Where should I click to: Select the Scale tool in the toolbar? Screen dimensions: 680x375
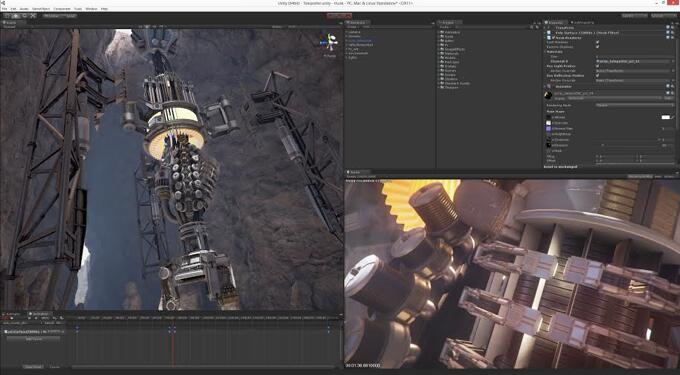click(33, 16)
